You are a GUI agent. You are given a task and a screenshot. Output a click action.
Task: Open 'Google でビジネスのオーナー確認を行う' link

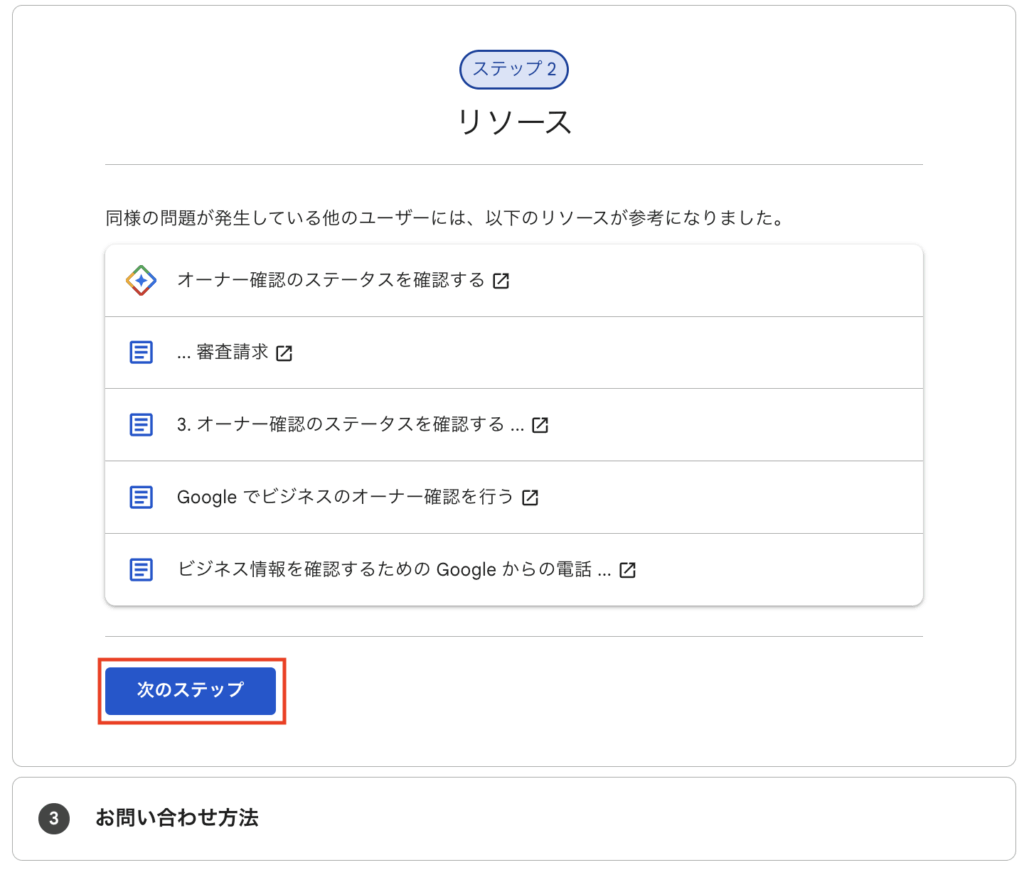[345, 497]
